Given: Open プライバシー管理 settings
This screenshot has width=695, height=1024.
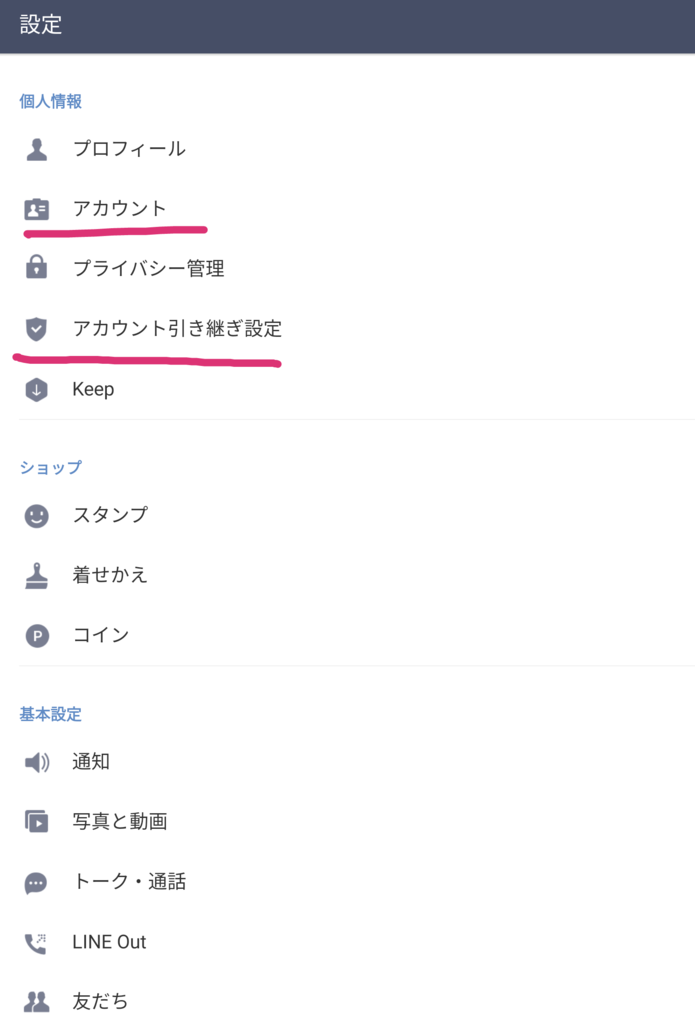Looking at the screenshot, I should (148, 268).
